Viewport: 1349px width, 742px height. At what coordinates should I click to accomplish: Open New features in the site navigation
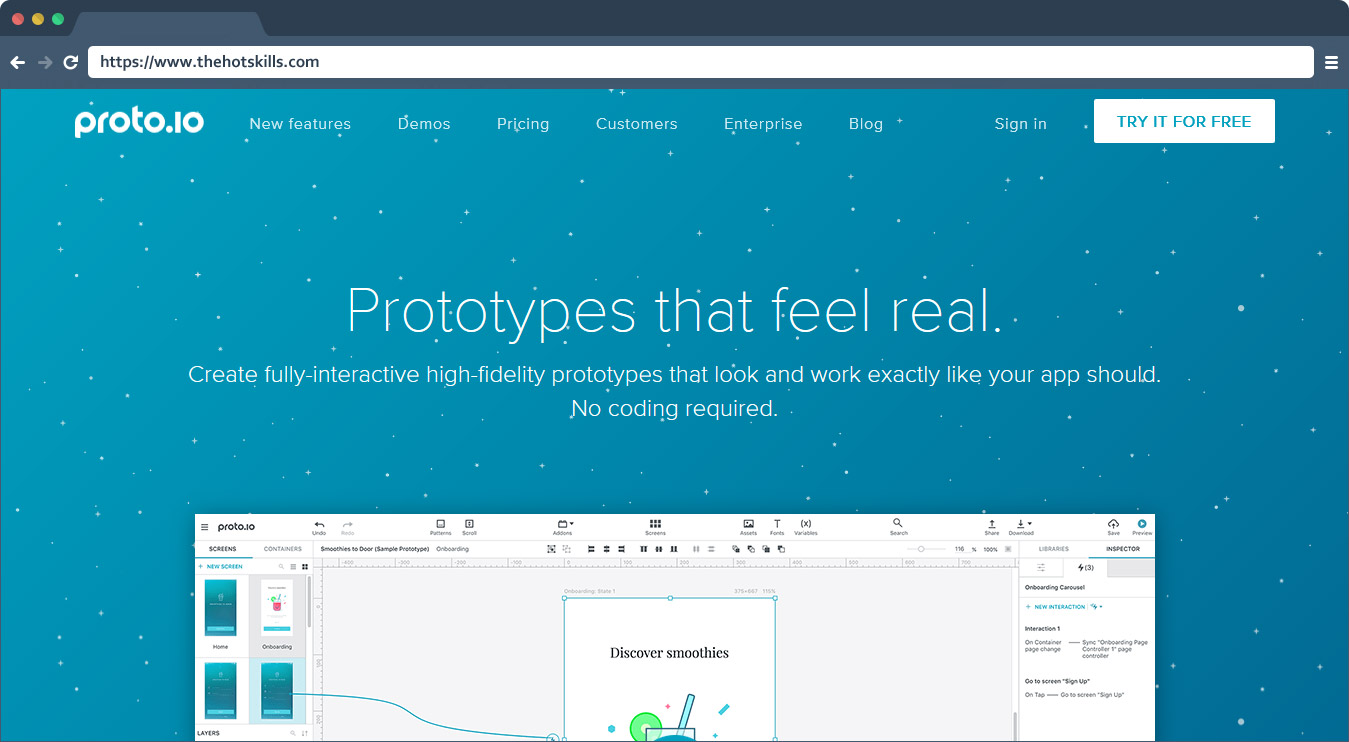click(x=300, y=124)
